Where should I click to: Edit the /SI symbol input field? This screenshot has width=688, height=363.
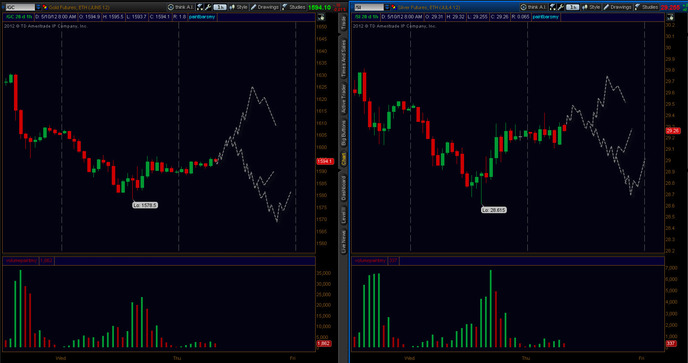tap(369, 7)
